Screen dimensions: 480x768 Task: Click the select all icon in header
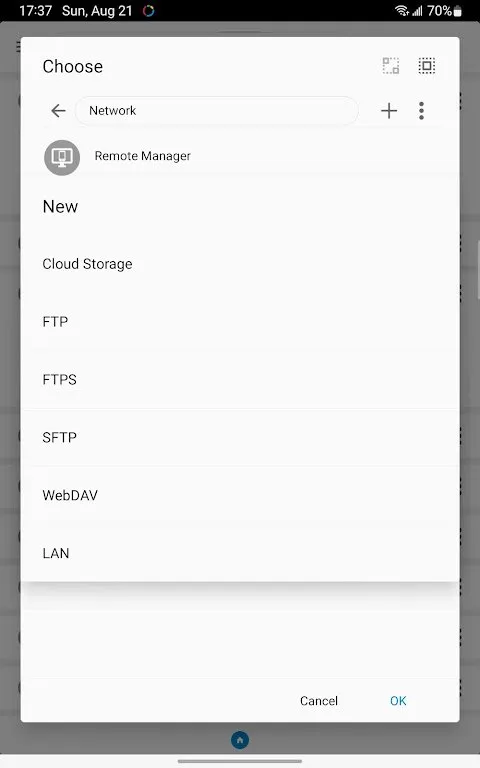(x=427, y=66)
